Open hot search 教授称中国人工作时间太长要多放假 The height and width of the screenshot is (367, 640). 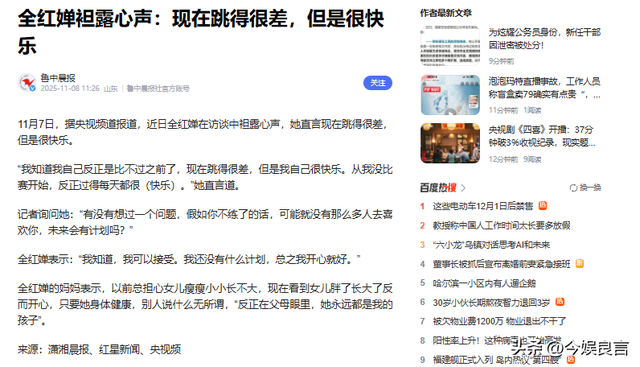[502, 225]
